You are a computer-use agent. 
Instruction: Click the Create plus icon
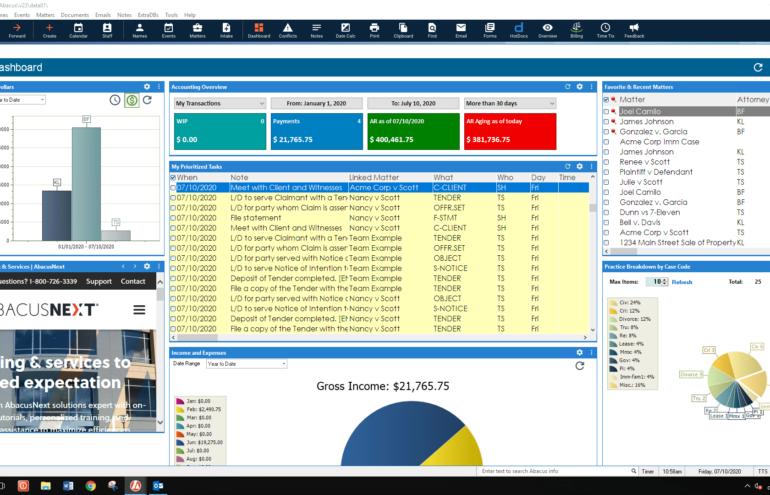click(49, 30)
